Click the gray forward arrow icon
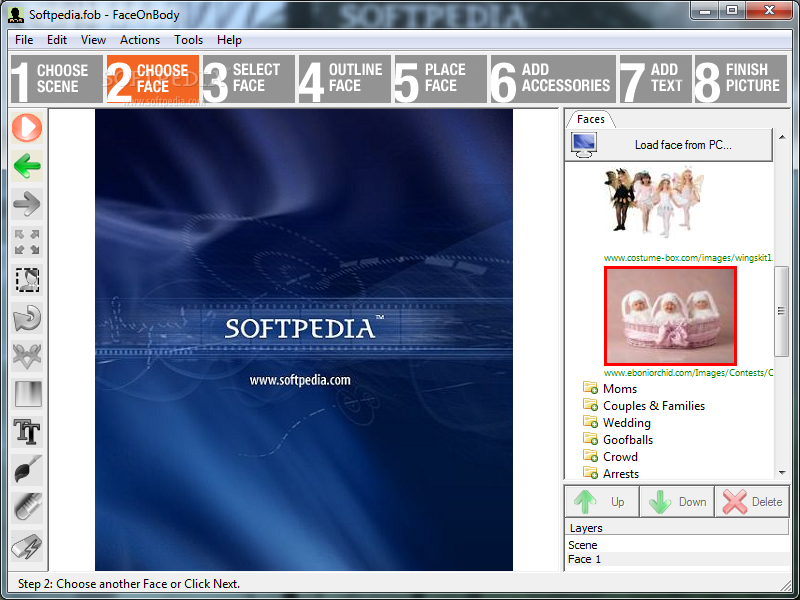This screenshot has width=800, height=600. pos(27,204)
